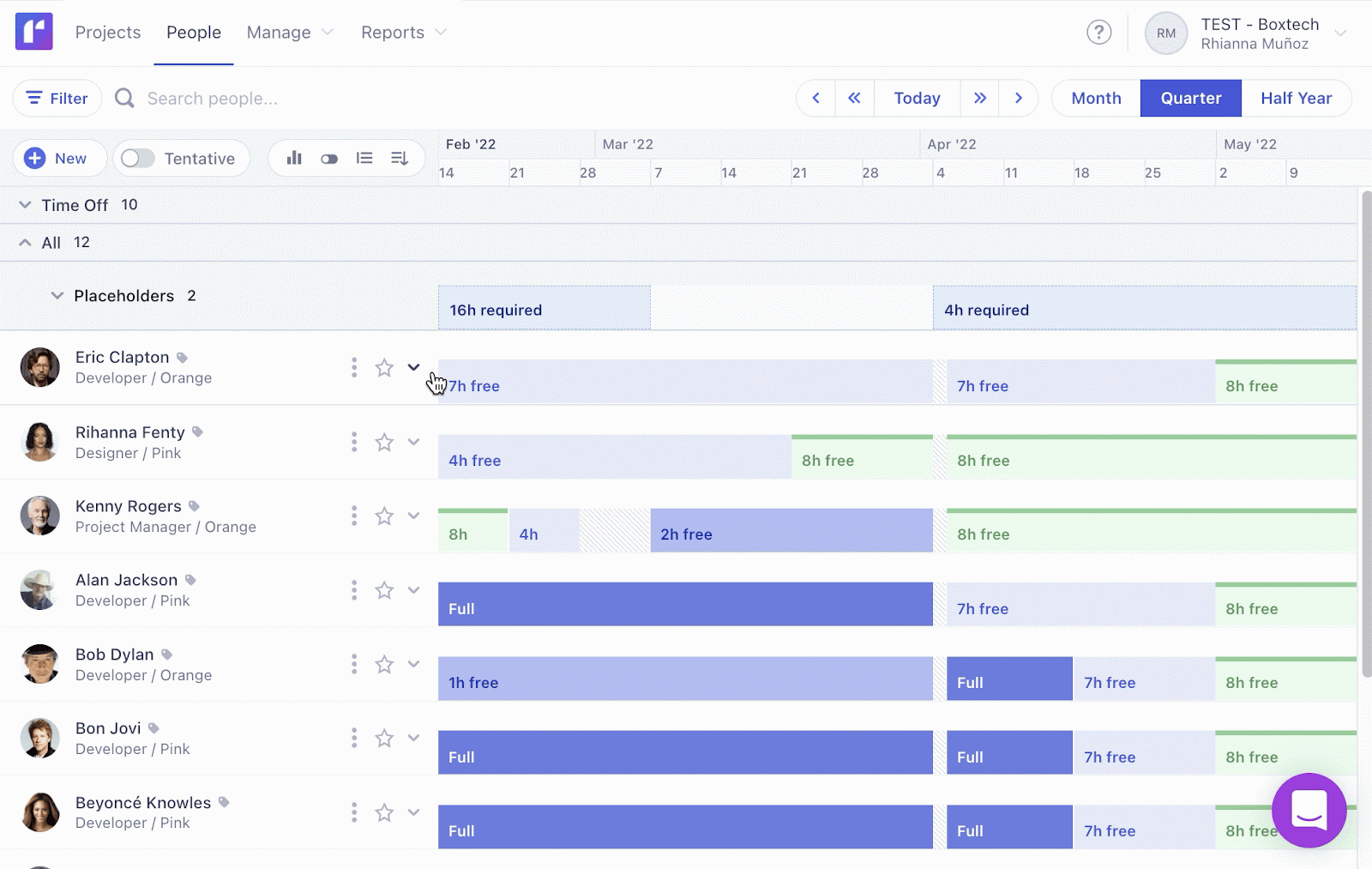Collapse the Placeholders group
The image size is (1372, 869).
tap(57, 295)
